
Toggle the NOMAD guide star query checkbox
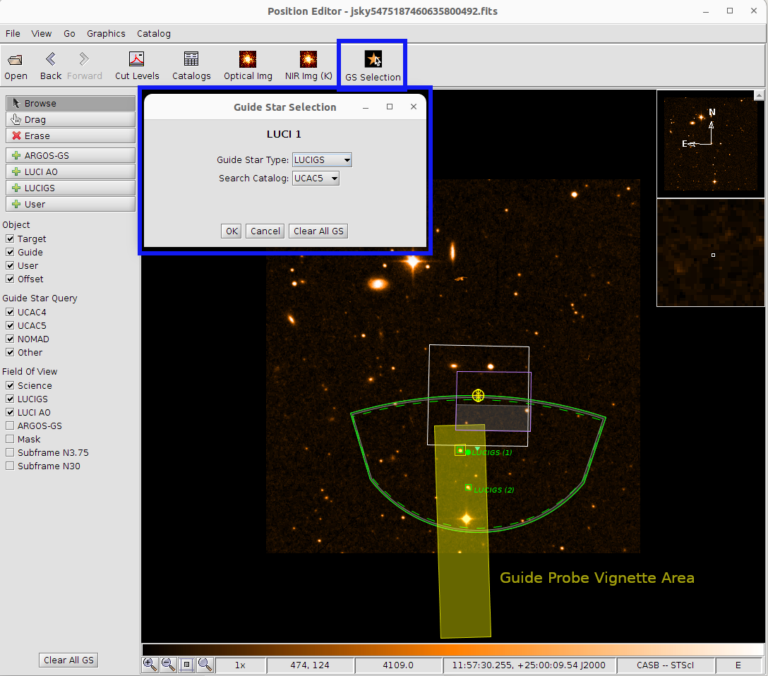10,339
